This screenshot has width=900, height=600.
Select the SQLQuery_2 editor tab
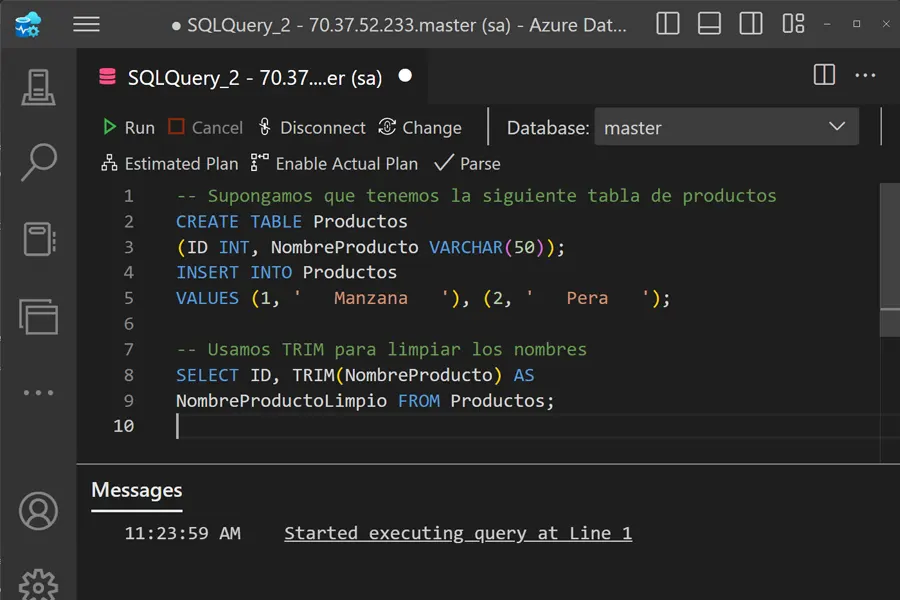coord(250,76)
